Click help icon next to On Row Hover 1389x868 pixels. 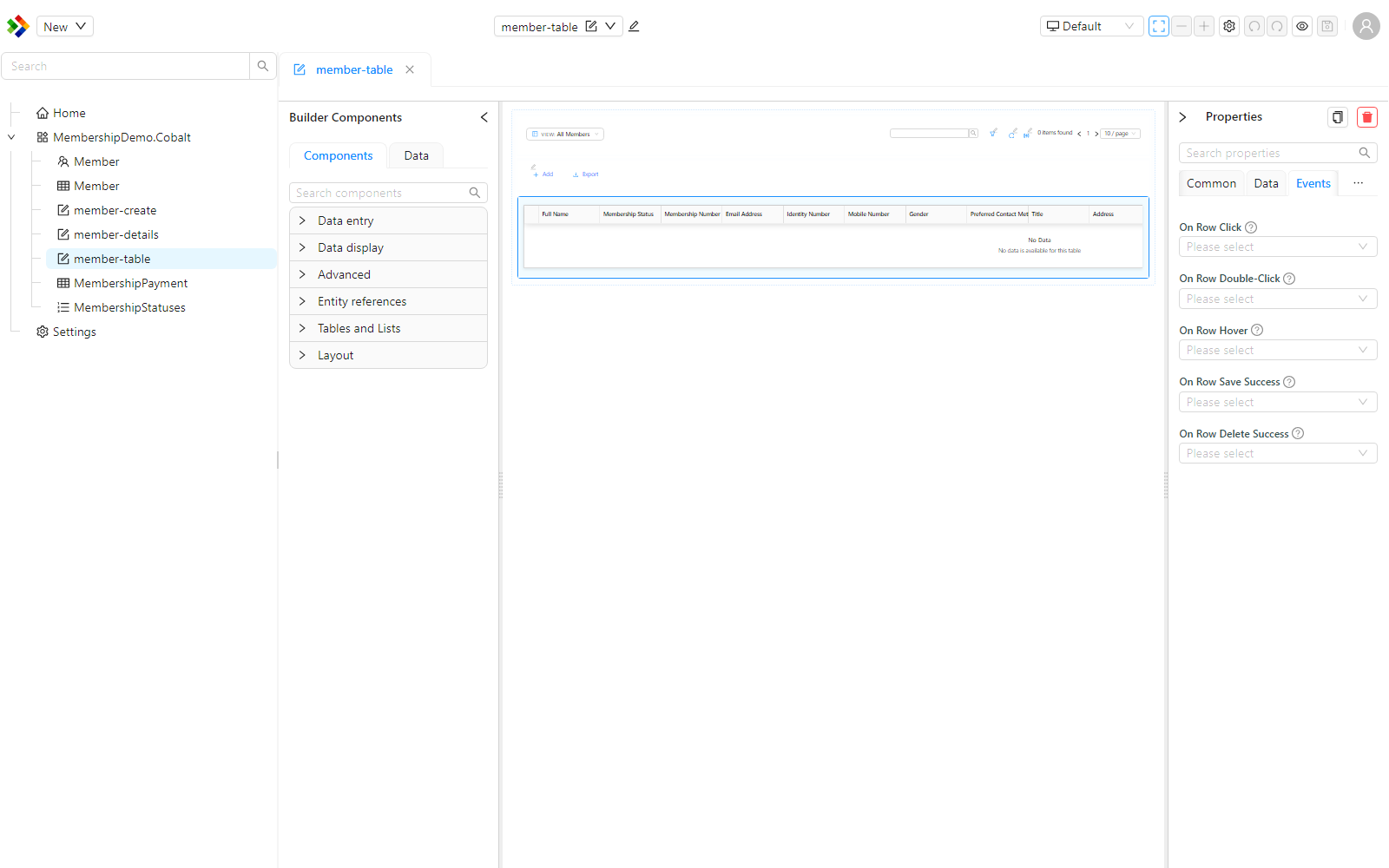[1257, 331]
